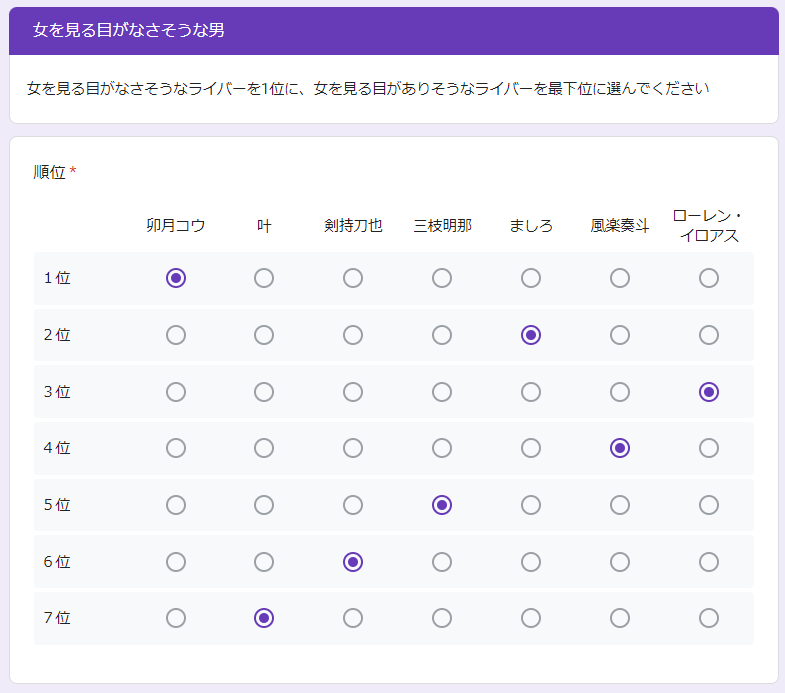Select 卯月コウ for 1位

coord(176,278)
